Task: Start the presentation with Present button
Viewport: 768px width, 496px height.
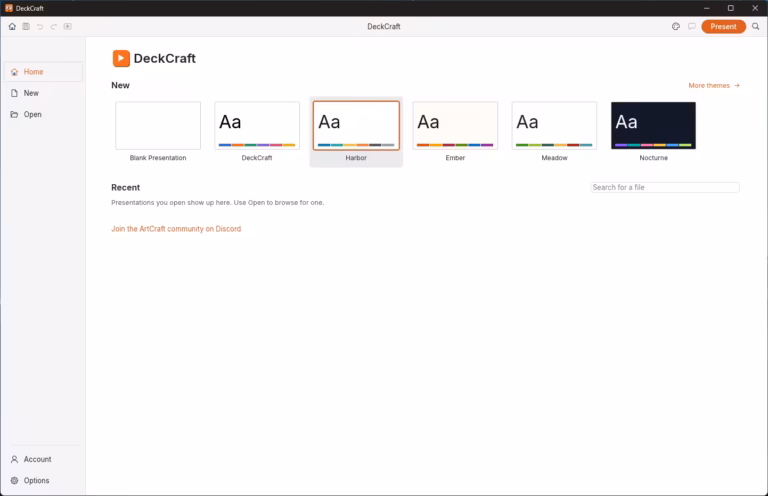Action: coord(723,26)
